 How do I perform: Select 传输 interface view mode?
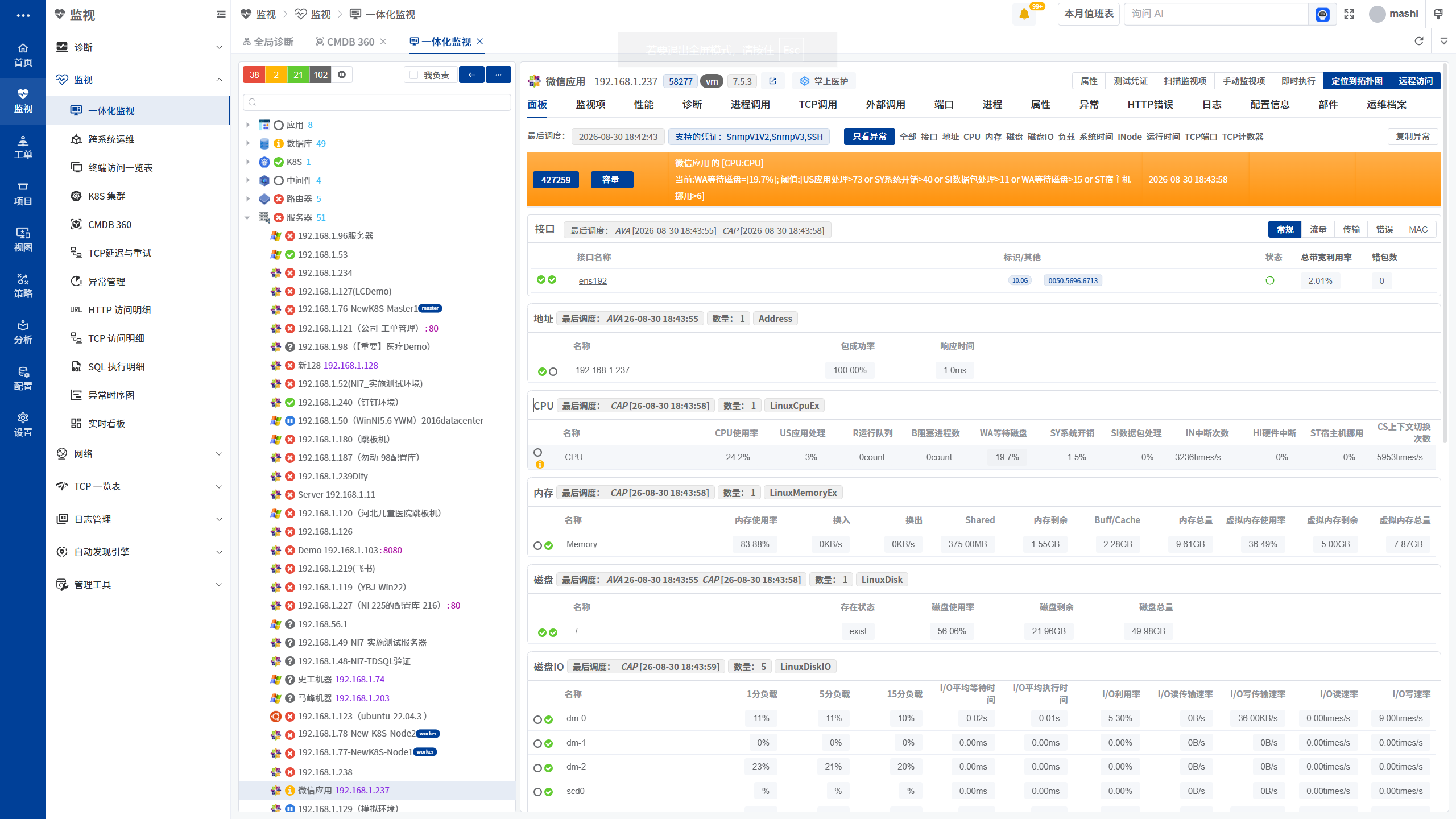tap(1351, 229)
